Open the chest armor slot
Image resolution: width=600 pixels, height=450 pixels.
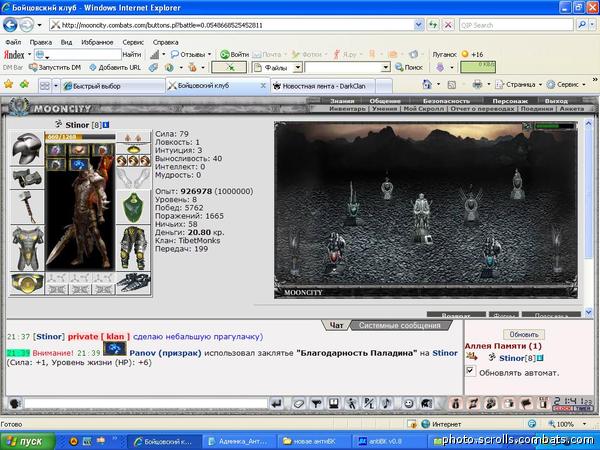[x=27, y=248]
